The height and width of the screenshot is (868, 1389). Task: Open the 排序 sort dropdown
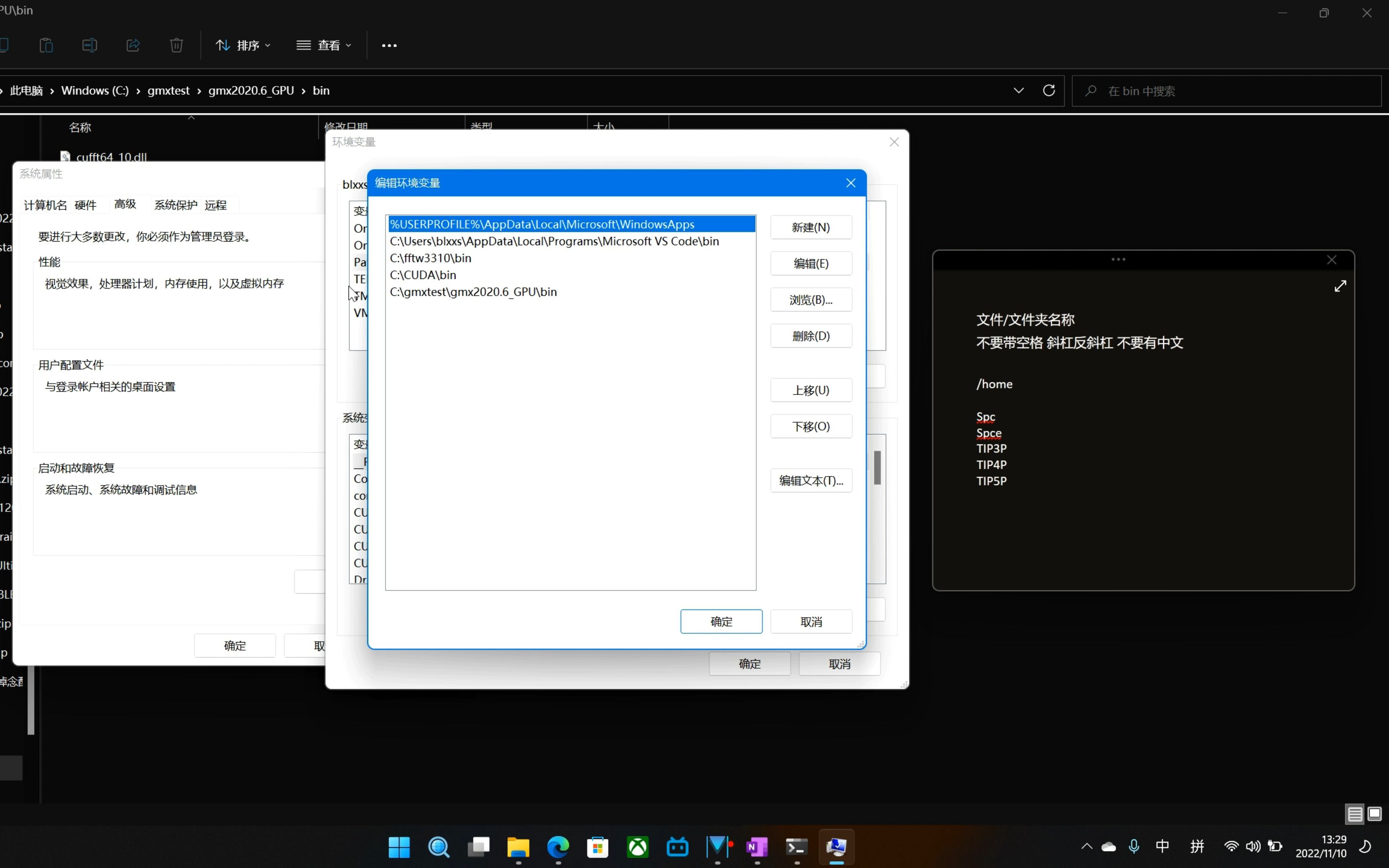tap(243, 45)
